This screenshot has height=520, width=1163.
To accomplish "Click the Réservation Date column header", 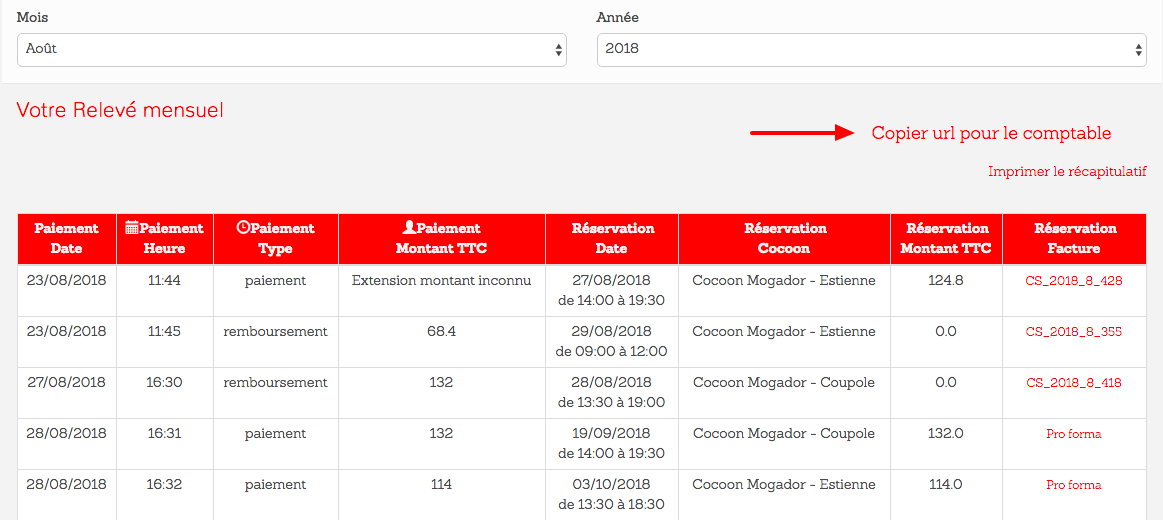I will click(x=612, y=239).
